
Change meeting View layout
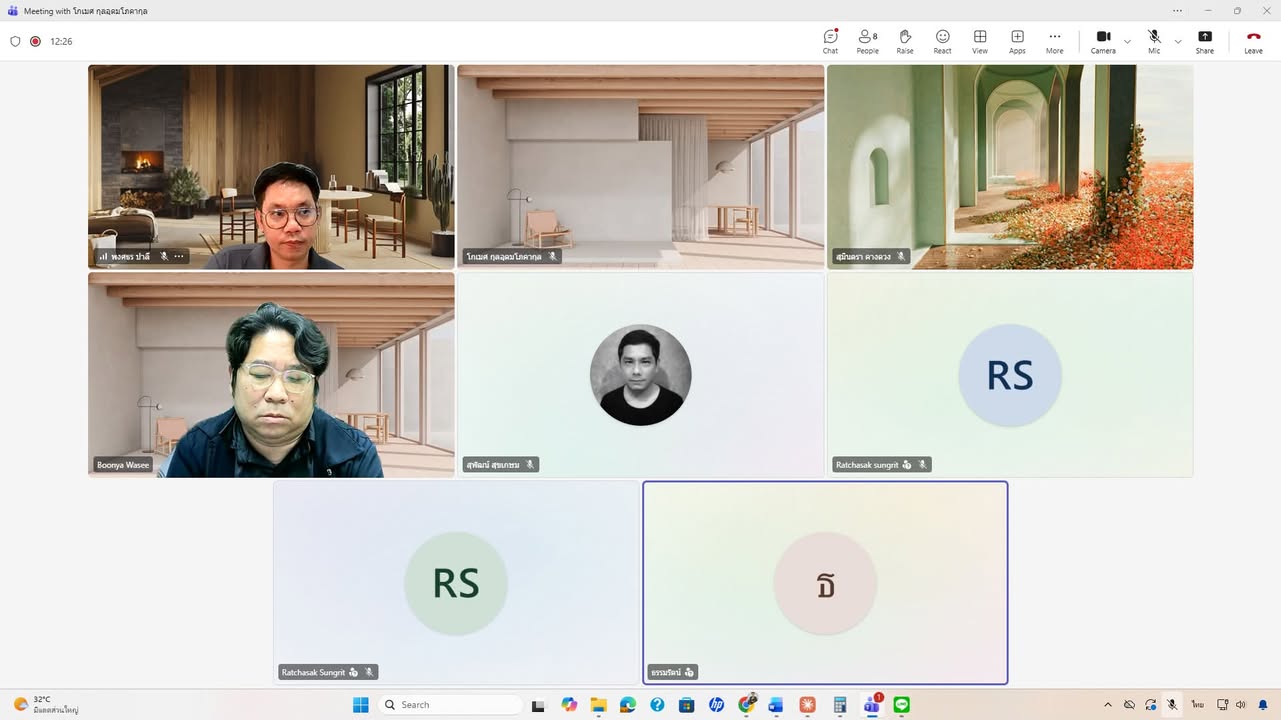980,41
